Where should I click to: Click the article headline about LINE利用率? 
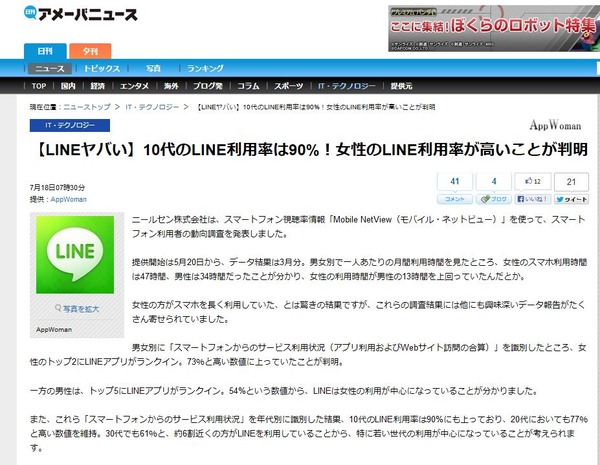(x=311, y=150)
